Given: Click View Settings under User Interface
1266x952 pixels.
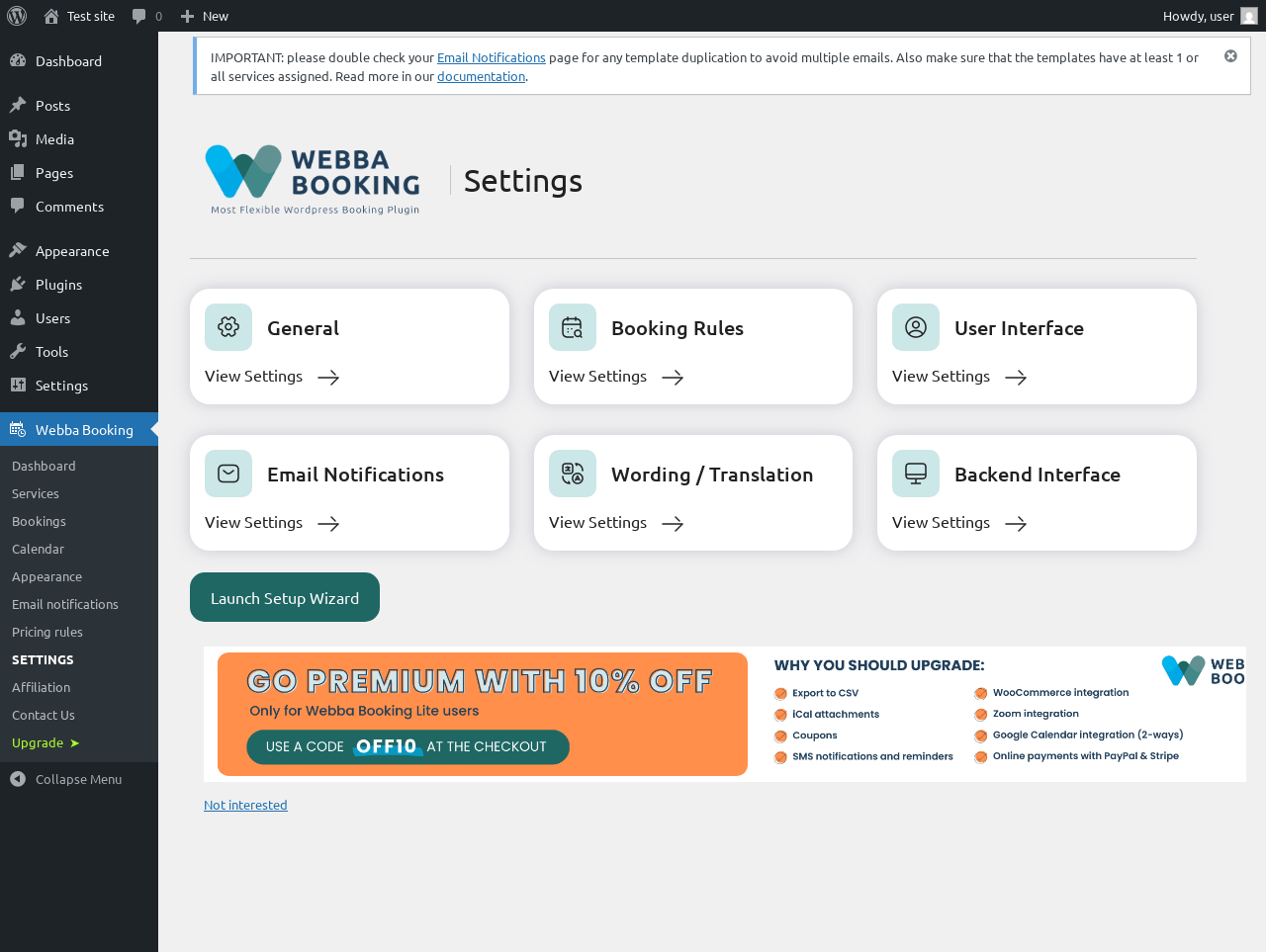Looking at the screenshot, I should 941,376.
